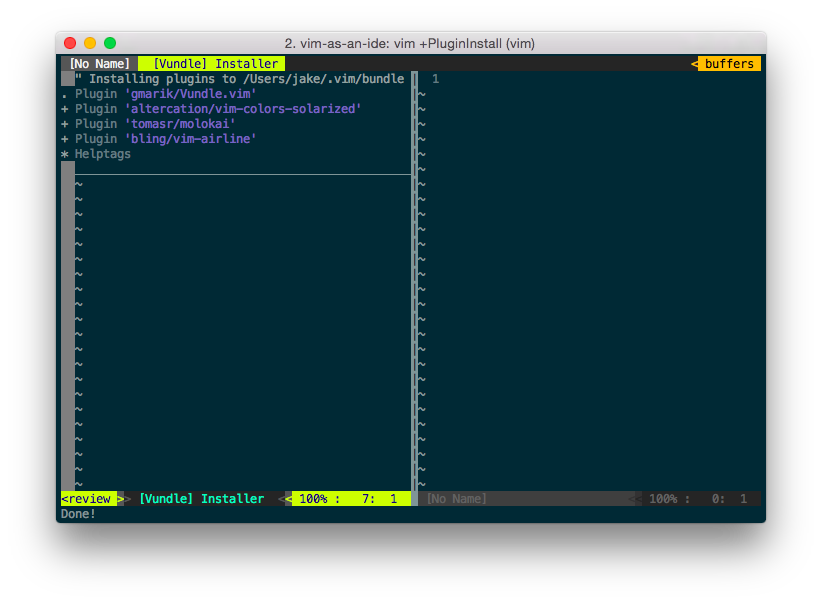Click the 100% : 0: 1 position of right pane

(698, 499)
